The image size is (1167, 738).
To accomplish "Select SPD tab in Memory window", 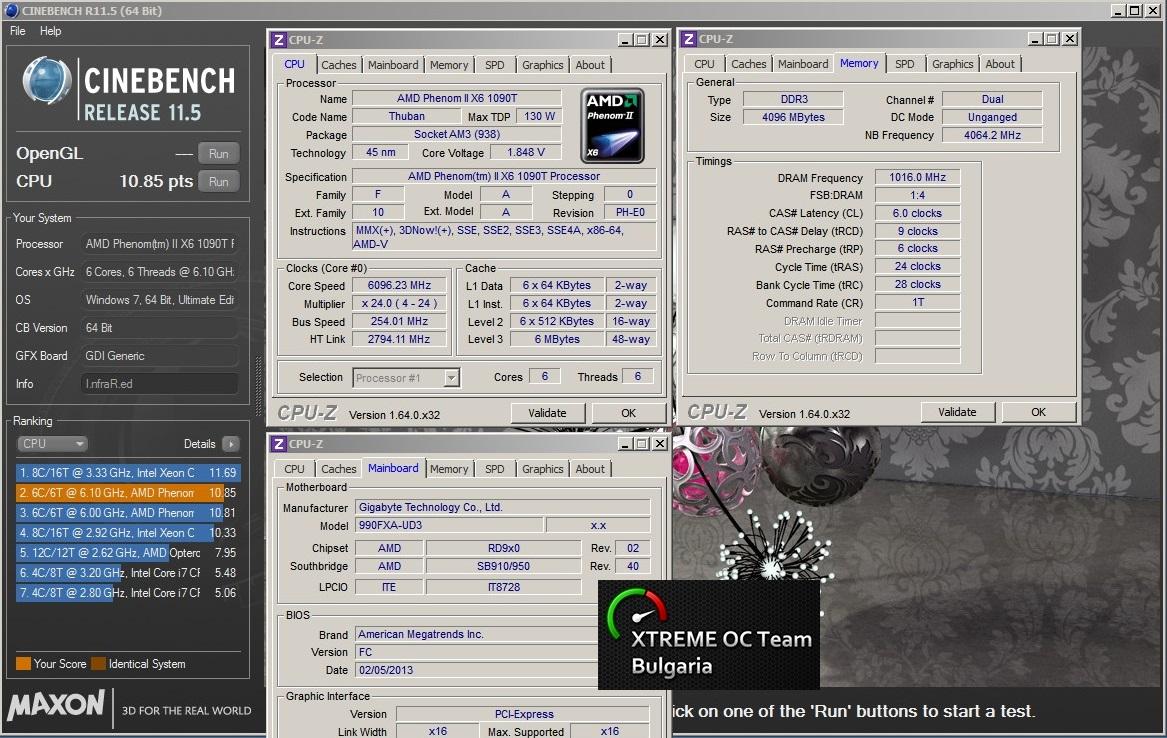I will [904, 64].
